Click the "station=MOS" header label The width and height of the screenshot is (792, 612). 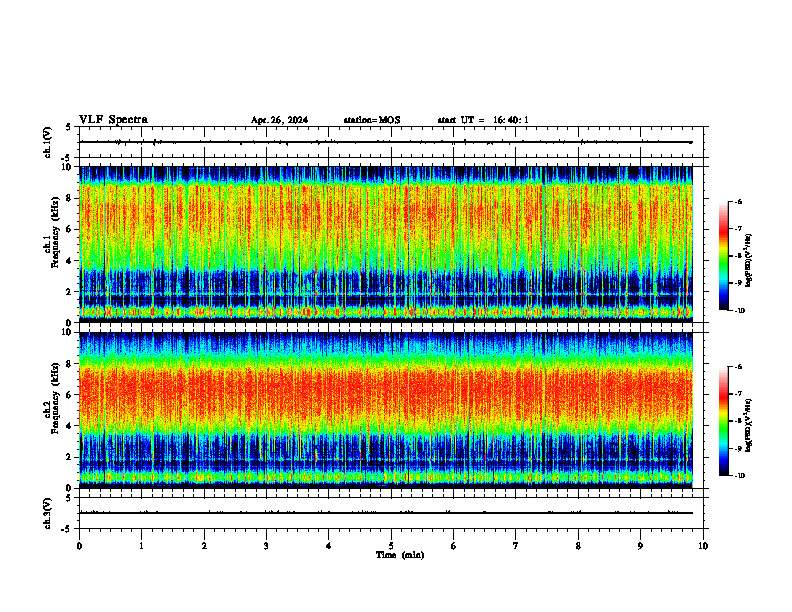372,120
